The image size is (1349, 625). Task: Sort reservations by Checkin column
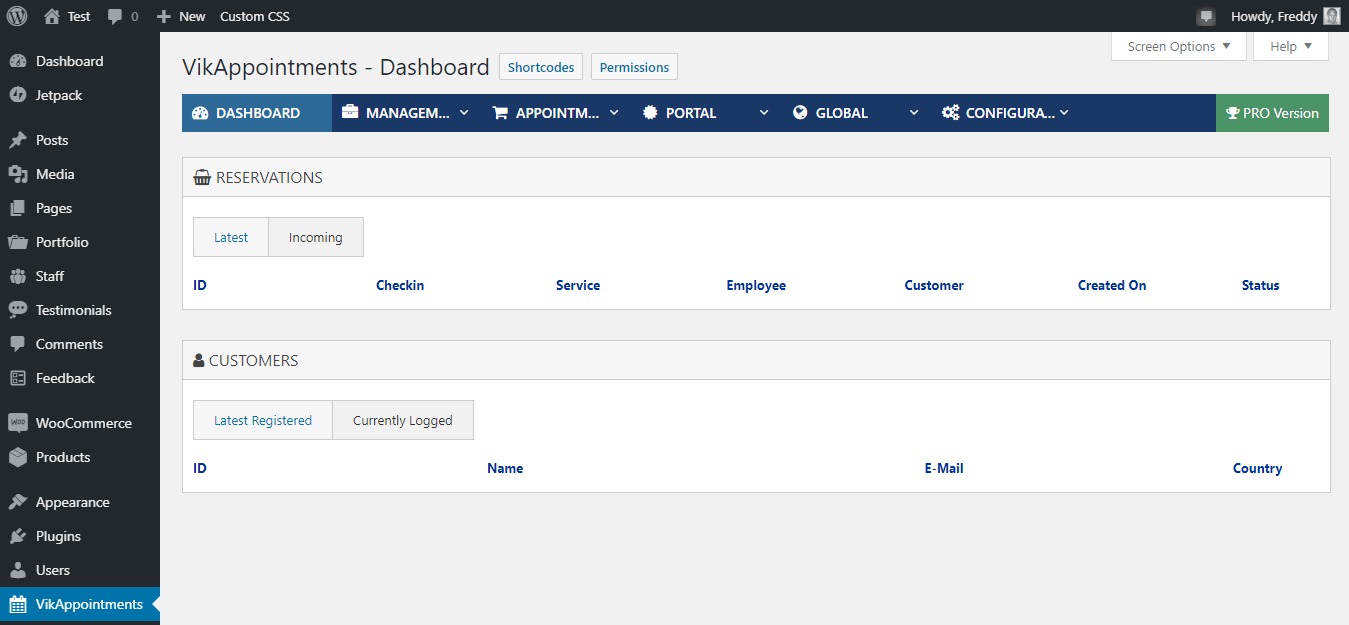click(x=400, y=285)
